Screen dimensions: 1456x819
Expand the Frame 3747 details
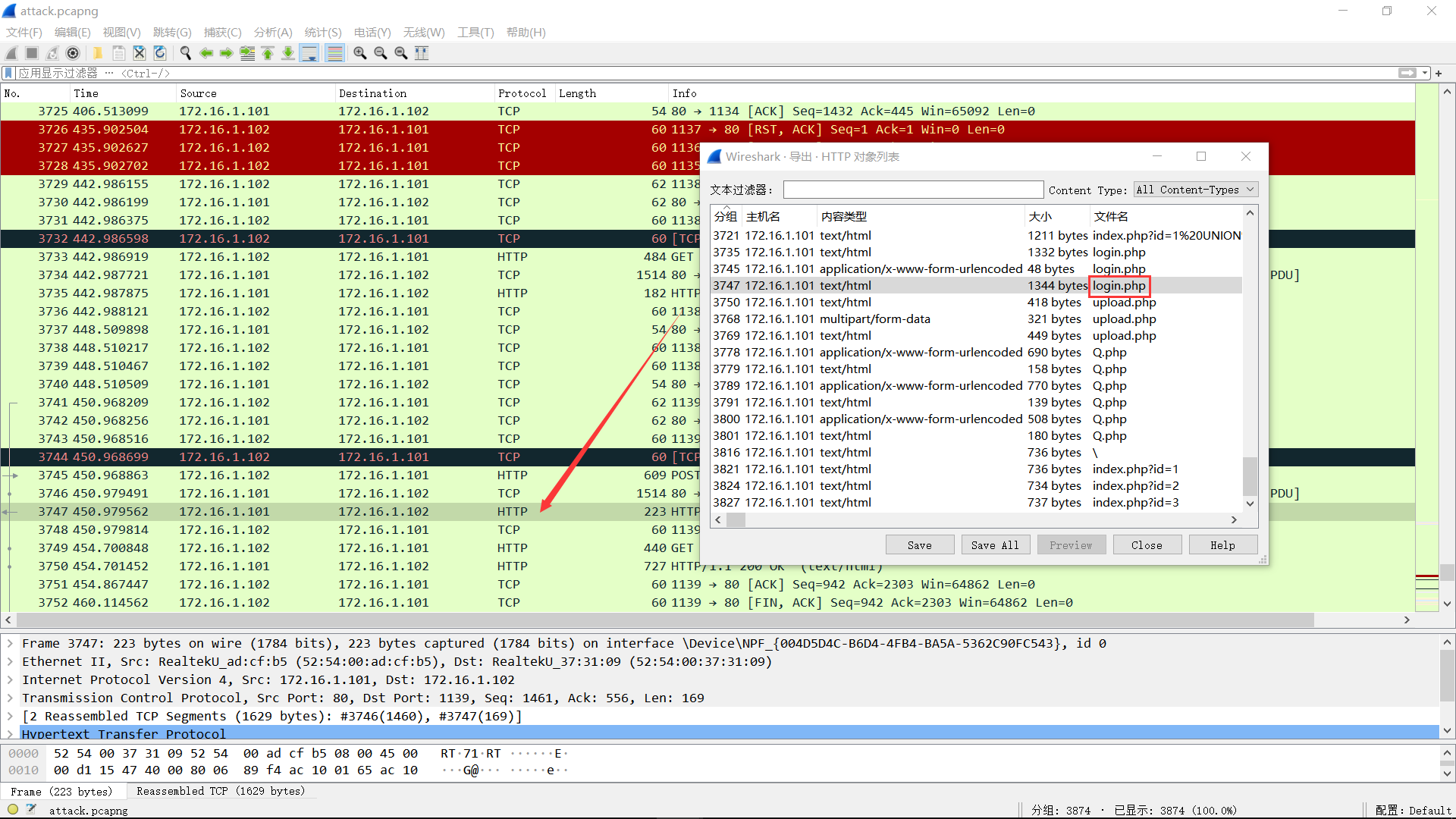click(10, 644)
